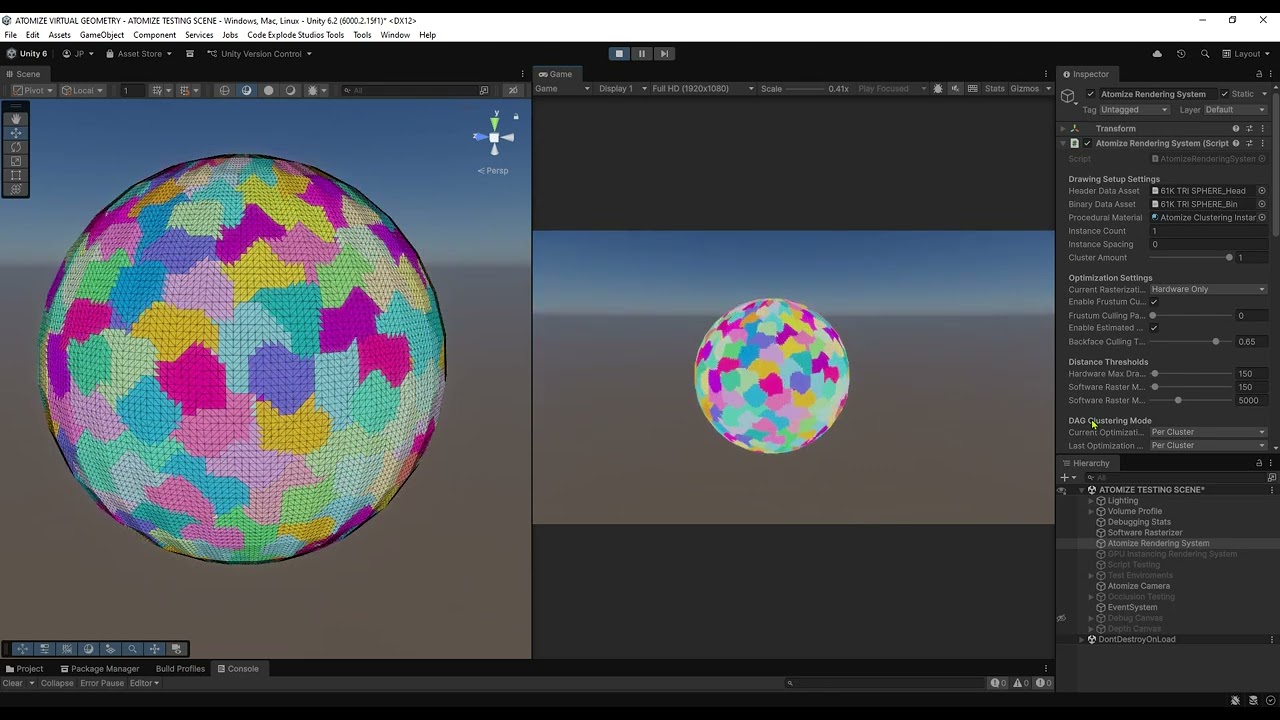Pick Header Data Asset object selector

point(1262,191)
